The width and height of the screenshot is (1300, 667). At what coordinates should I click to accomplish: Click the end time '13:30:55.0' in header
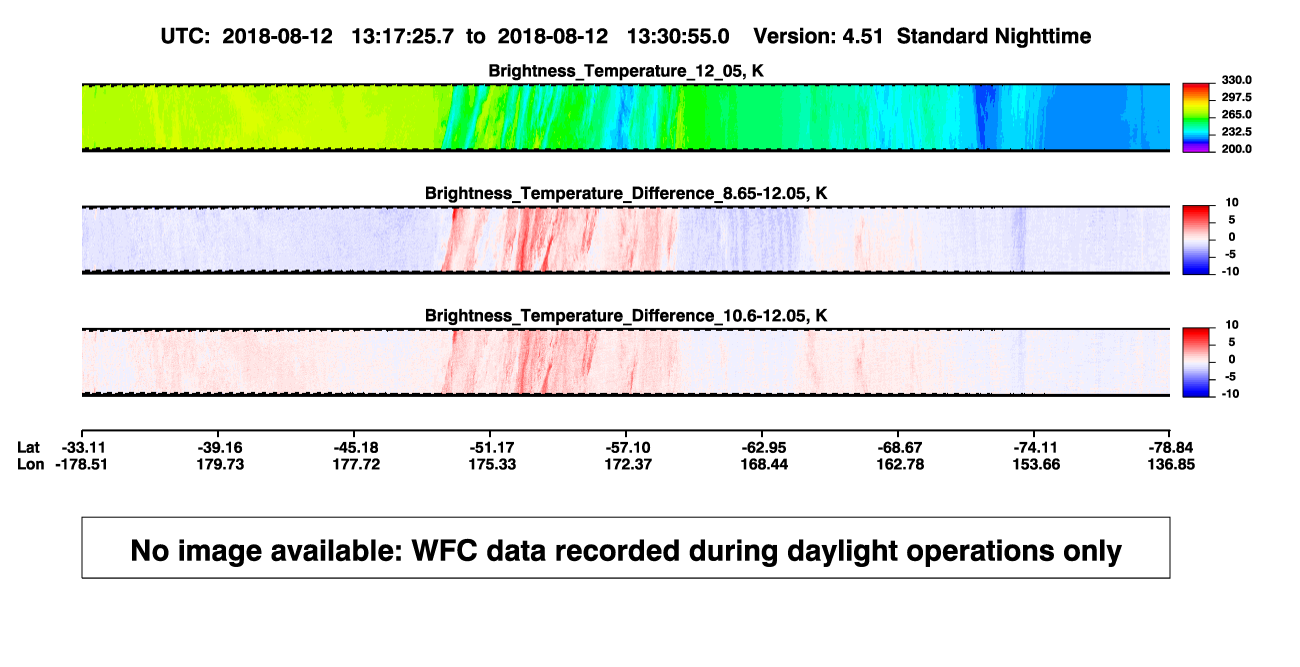[x=677, y=36]
